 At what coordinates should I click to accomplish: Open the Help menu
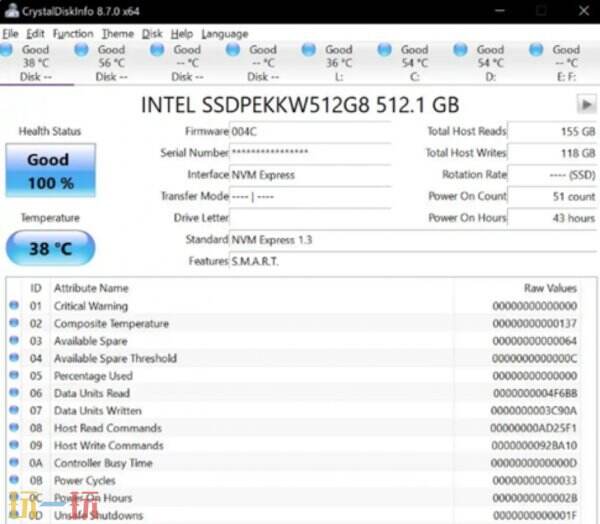(182, 34)
